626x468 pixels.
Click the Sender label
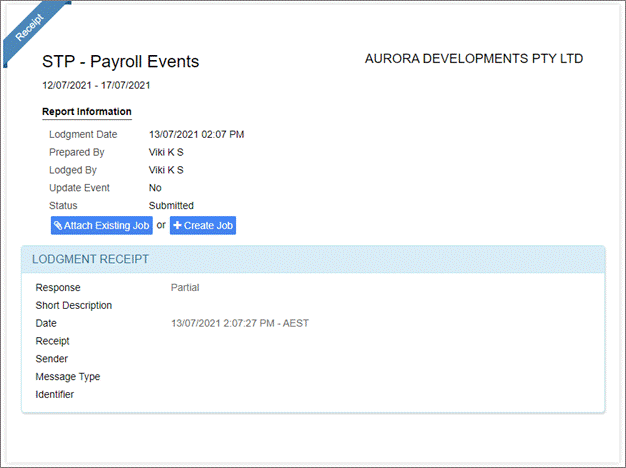(x=52, y=359)
